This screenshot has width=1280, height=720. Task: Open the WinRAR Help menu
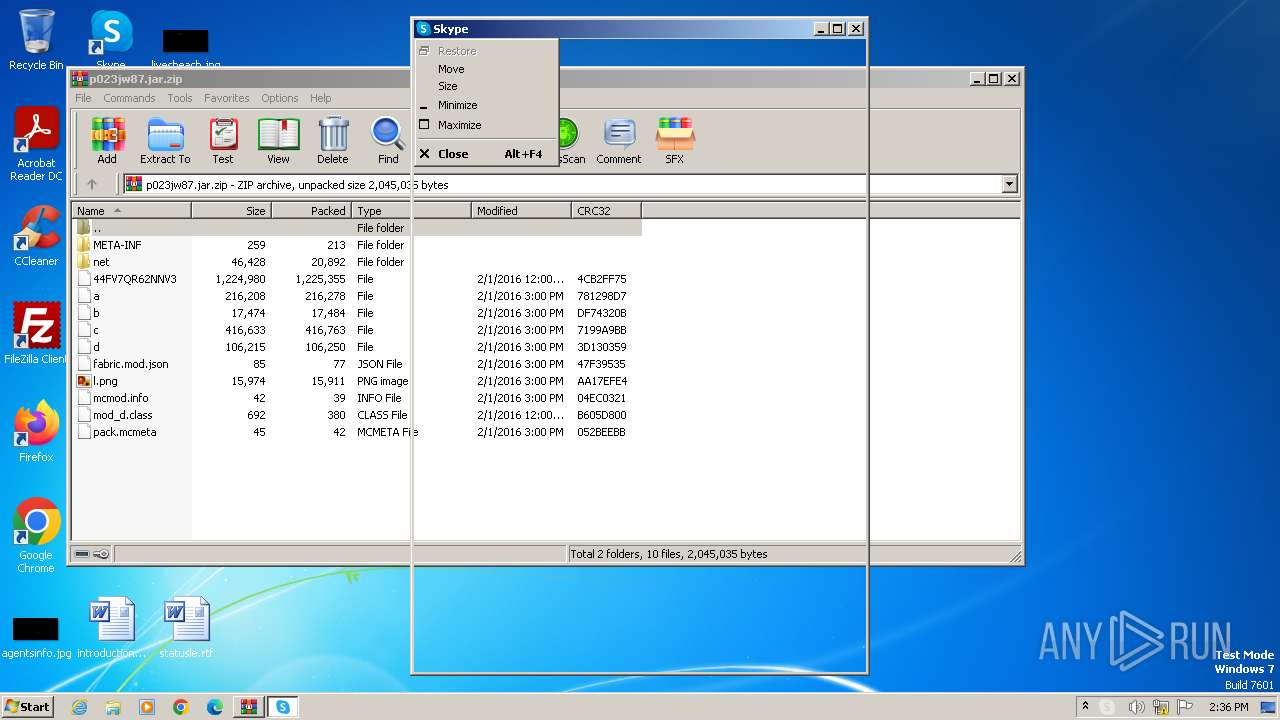tap(320, 98)
